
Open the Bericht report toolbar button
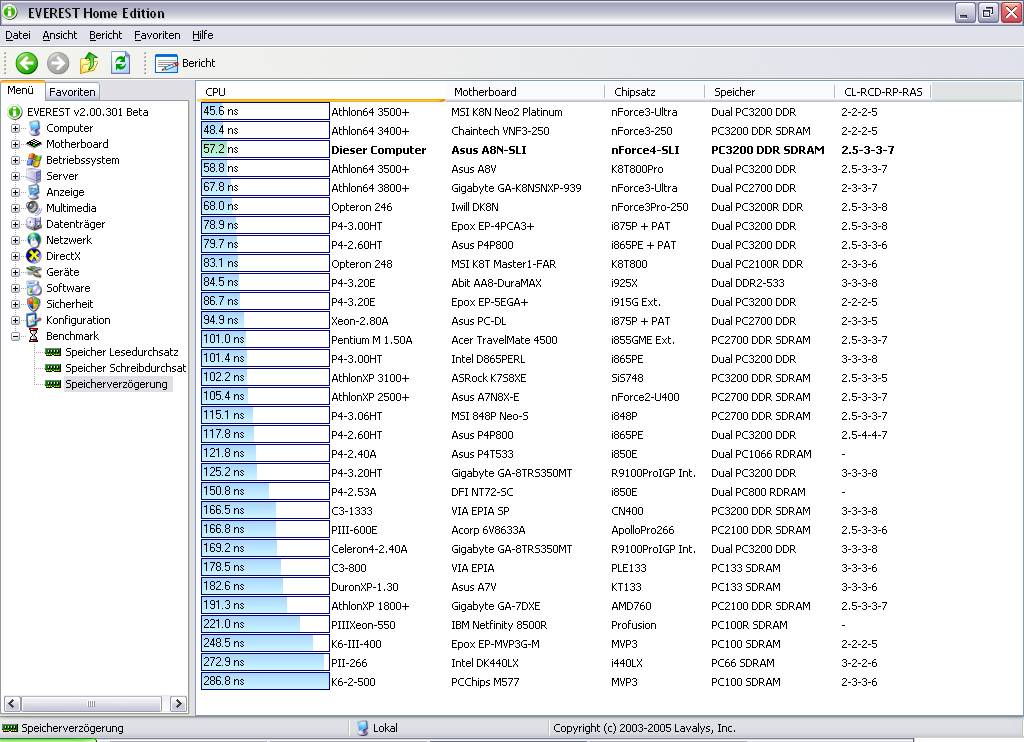point(185,63)
